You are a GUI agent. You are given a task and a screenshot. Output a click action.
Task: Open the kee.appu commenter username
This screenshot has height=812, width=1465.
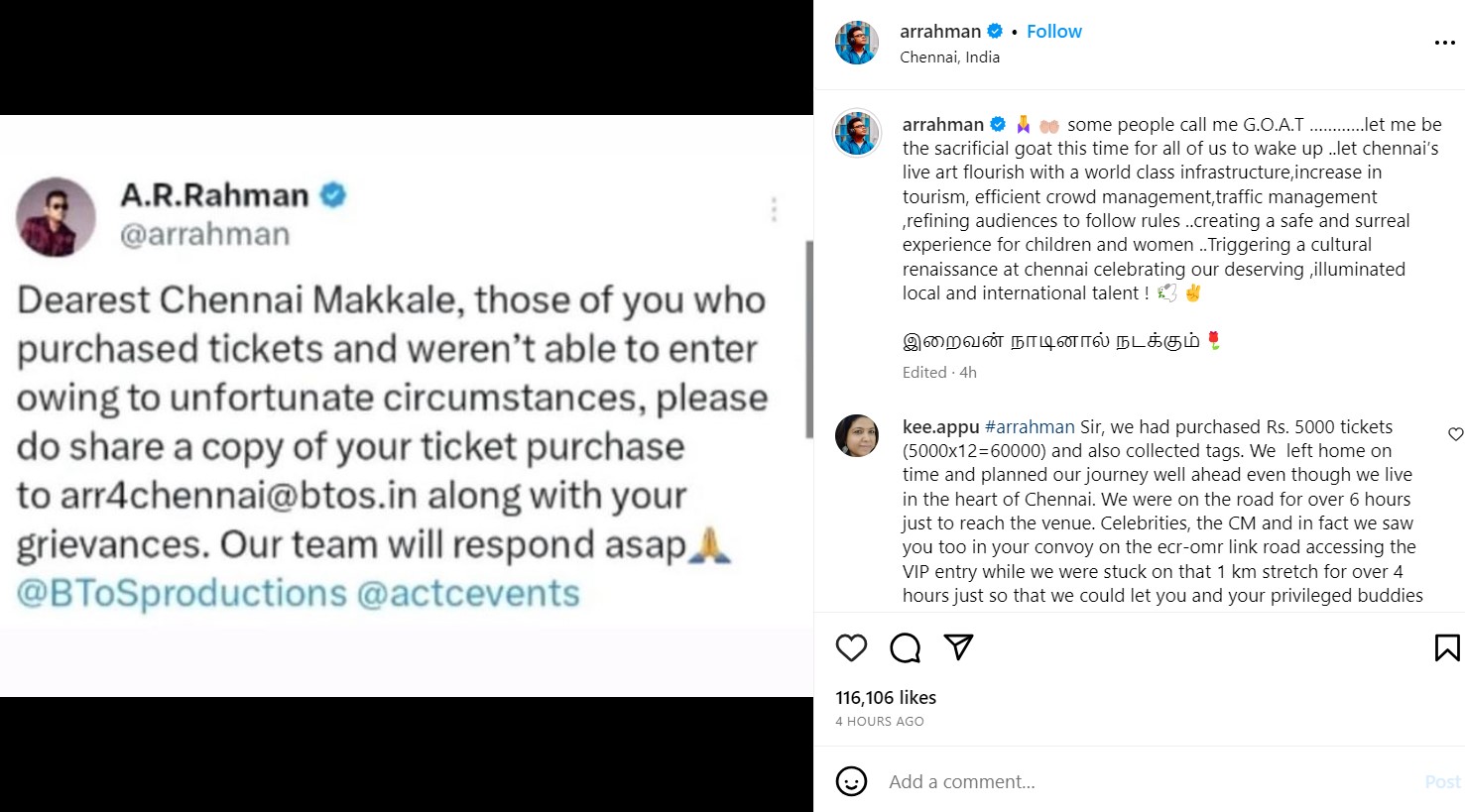[x=940, y=427]
